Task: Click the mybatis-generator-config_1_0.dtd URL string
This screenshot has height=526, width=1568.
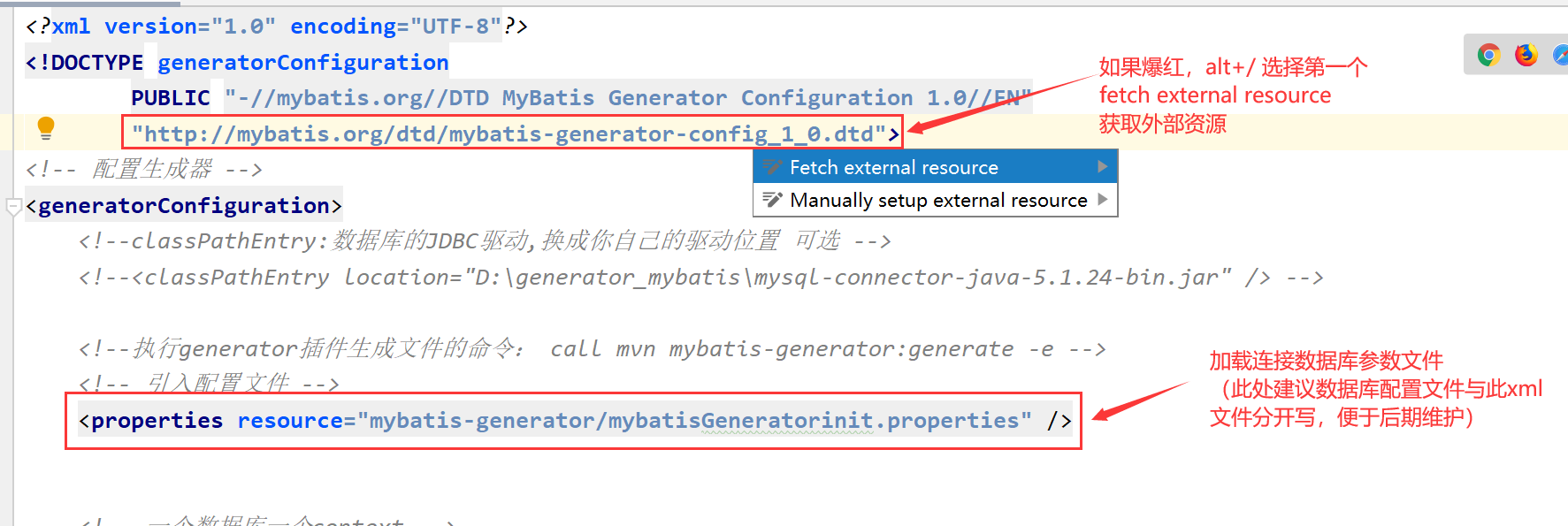Action: pos(509,133)
